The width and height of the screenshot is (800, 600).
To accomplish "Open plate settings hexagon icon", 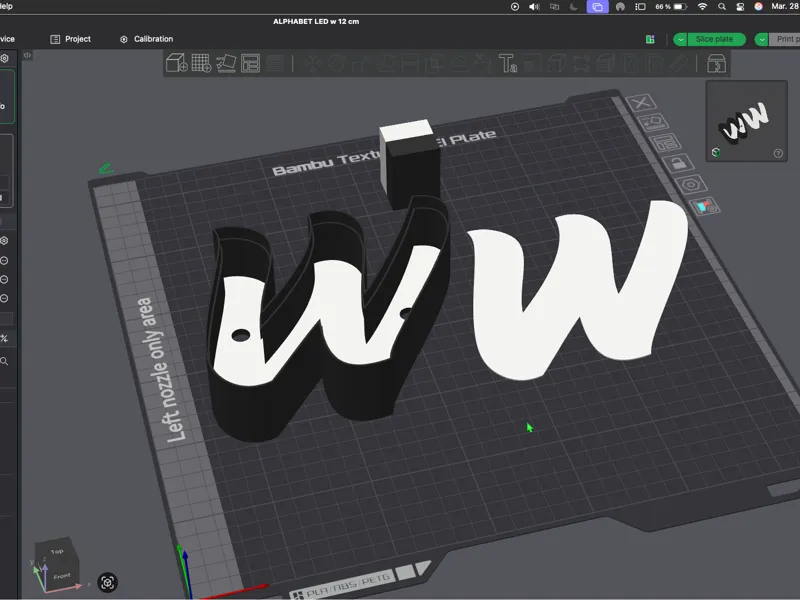I will [691, 184].
